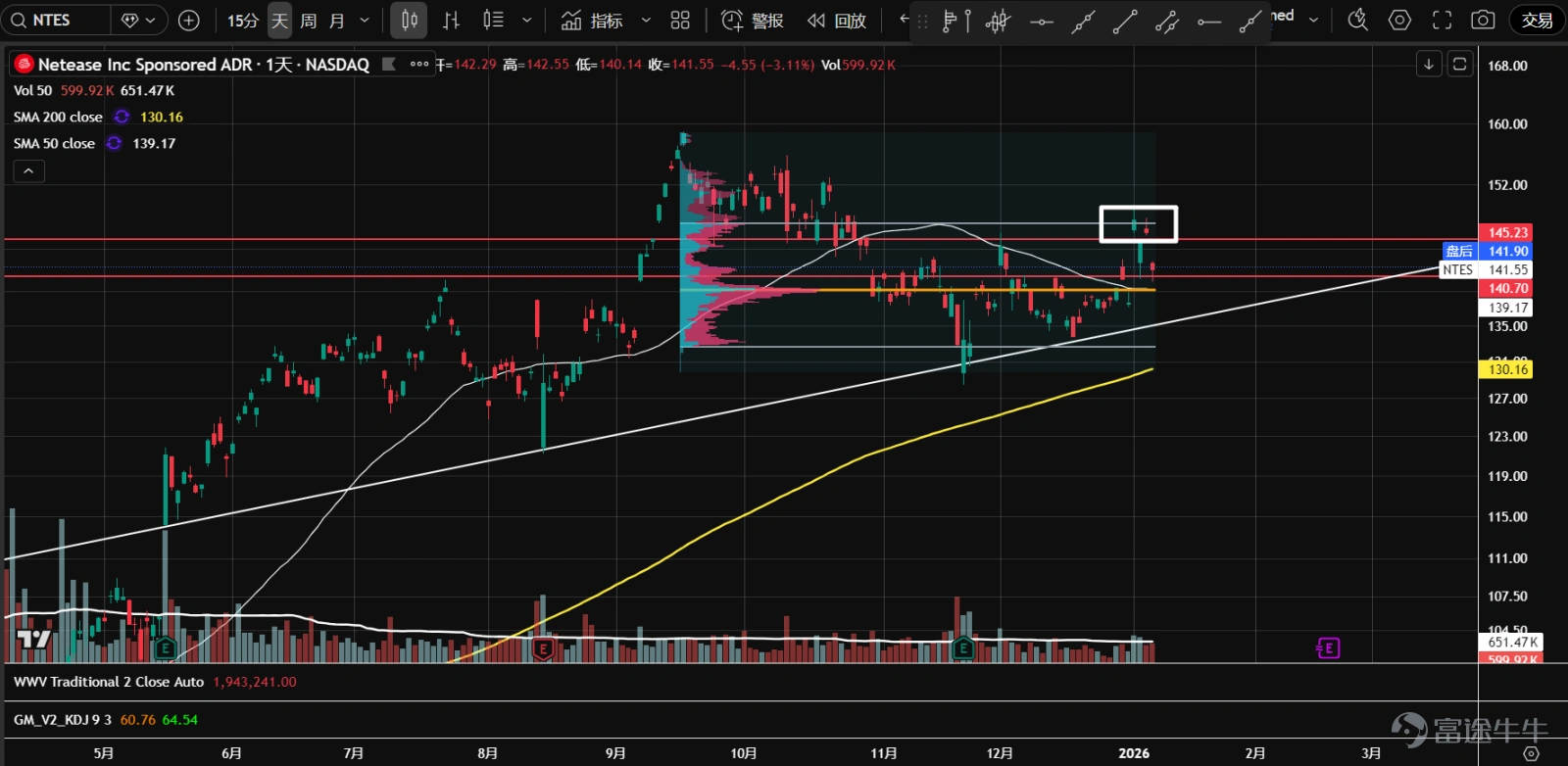
Task: Open the June earnings E marker
Action: [x=165, y=648]
